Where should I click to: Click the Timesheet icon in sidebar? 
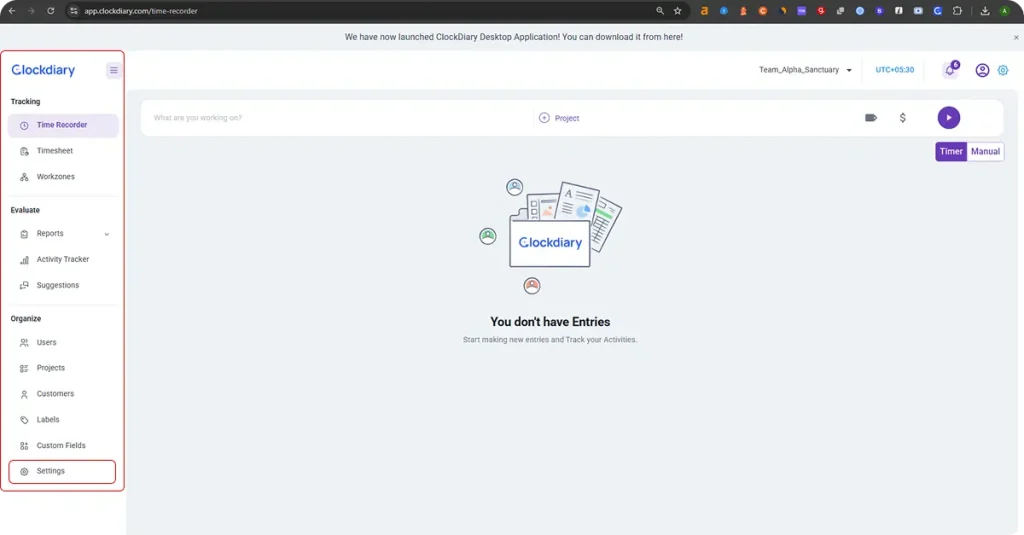pos(24,152)
